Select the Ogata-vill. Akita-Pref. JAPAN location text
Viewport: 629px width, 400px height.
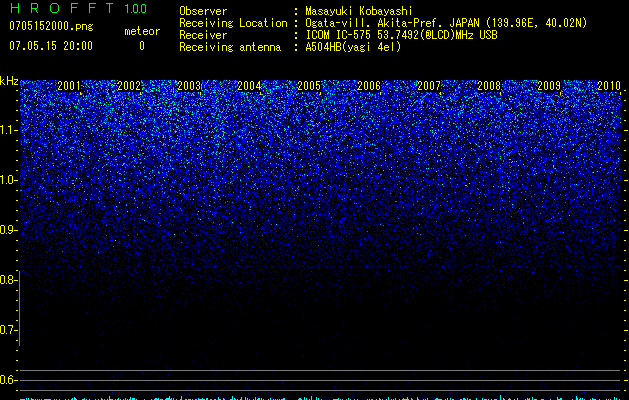[x=446, y=23]
